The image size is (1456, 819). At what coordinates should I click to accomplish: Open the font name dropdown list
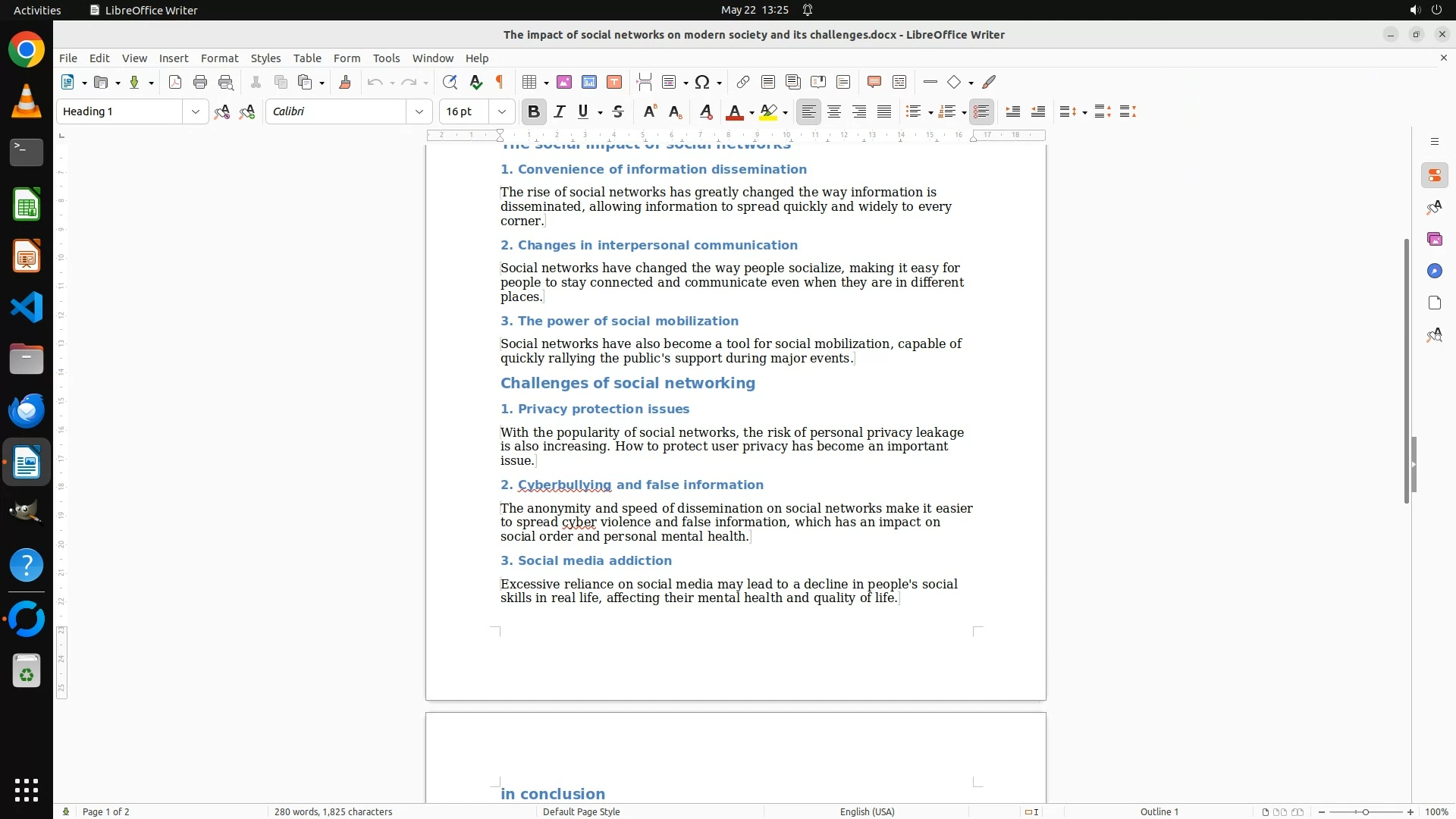[x=419, y=112]
